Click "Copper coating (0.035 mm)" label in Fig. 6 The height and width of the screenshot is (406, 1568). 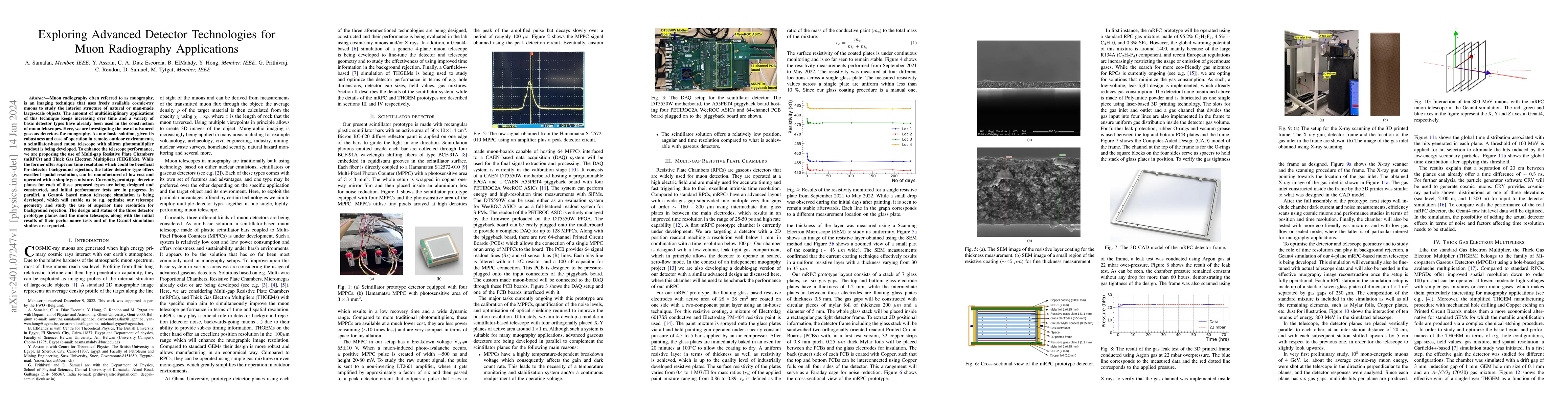point(1068,300)
